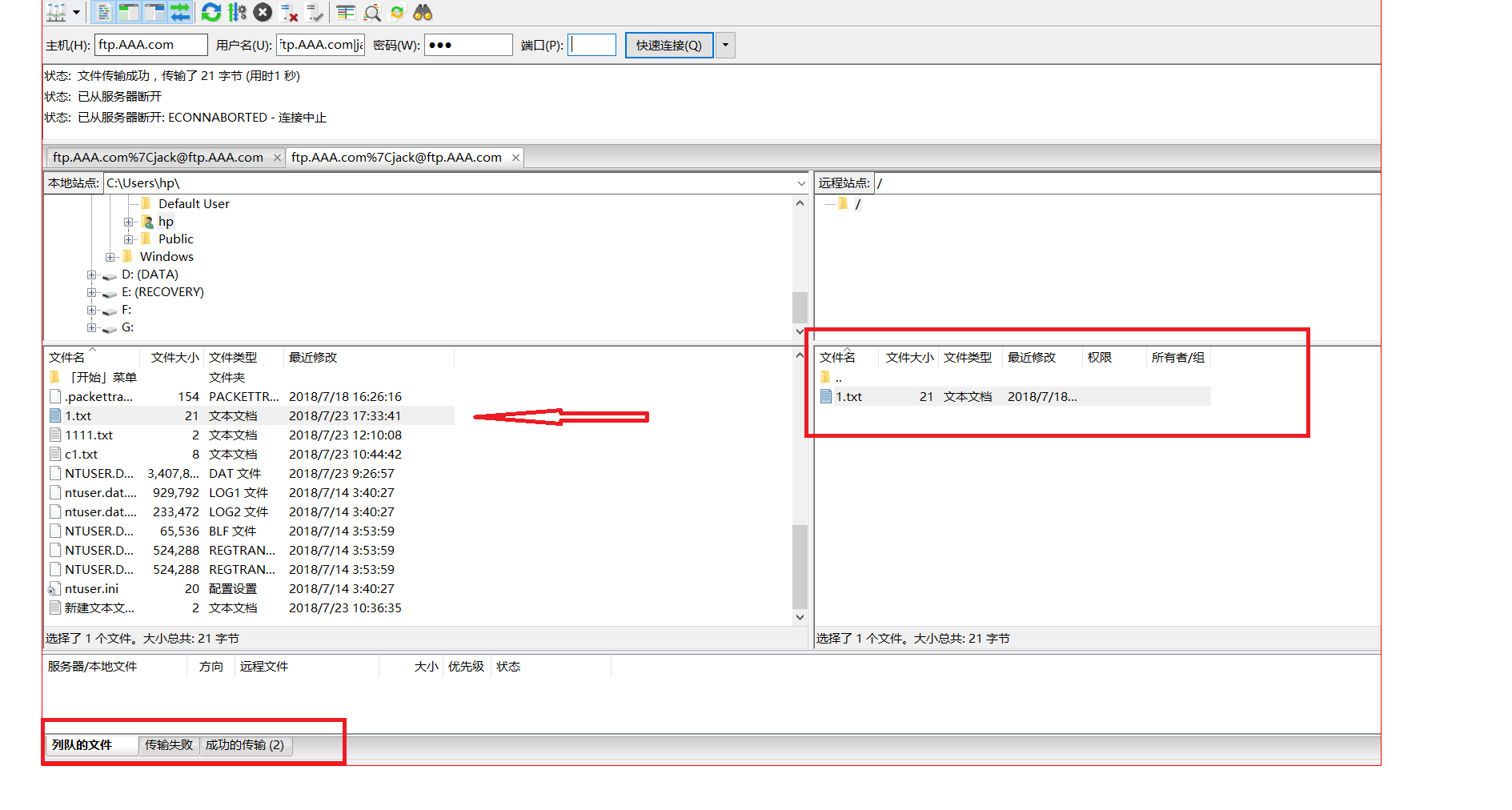Viewport: 1512px width, 810px height.
Task: Open Site Manager dropdown arrow
Action: [77, 12]
